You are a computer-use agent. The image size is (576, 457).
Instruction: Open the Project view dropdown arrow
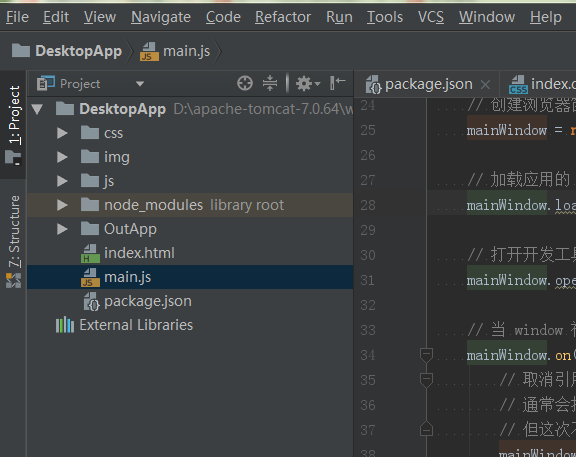click(x=140, y=84)
